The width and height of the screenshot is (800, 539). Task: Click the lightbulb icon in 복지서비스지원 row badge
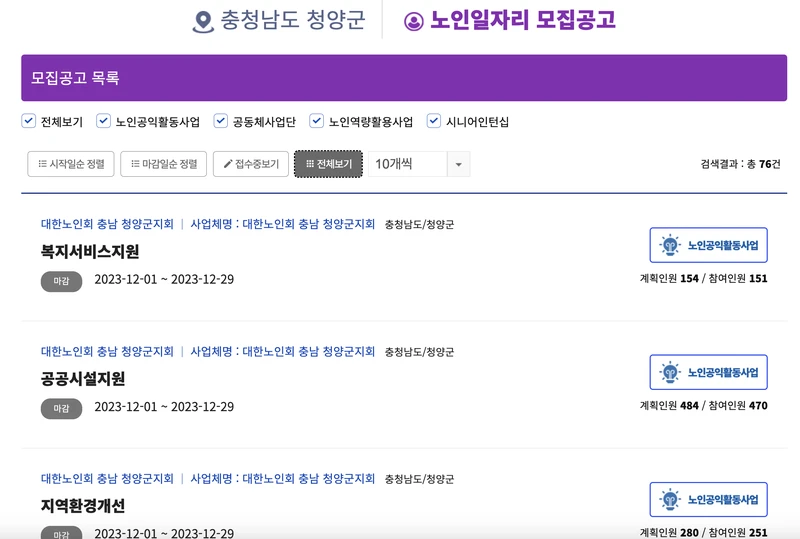coord(670,246)
